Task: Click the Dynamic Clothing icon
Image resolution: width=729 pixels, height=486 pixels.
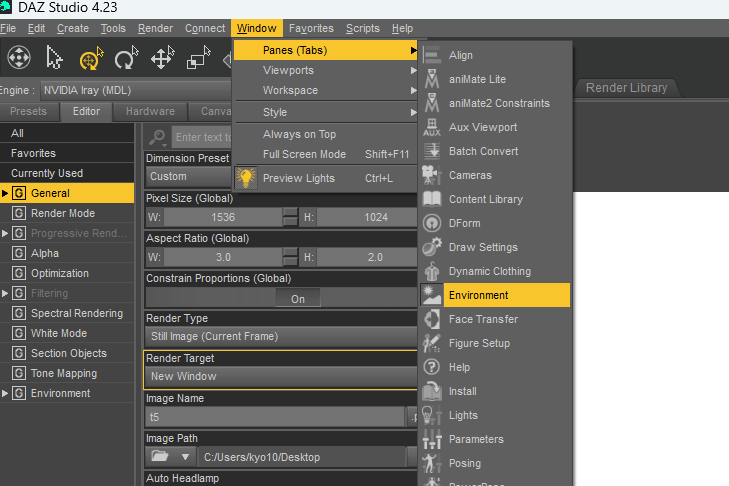Action: [432, 271]
